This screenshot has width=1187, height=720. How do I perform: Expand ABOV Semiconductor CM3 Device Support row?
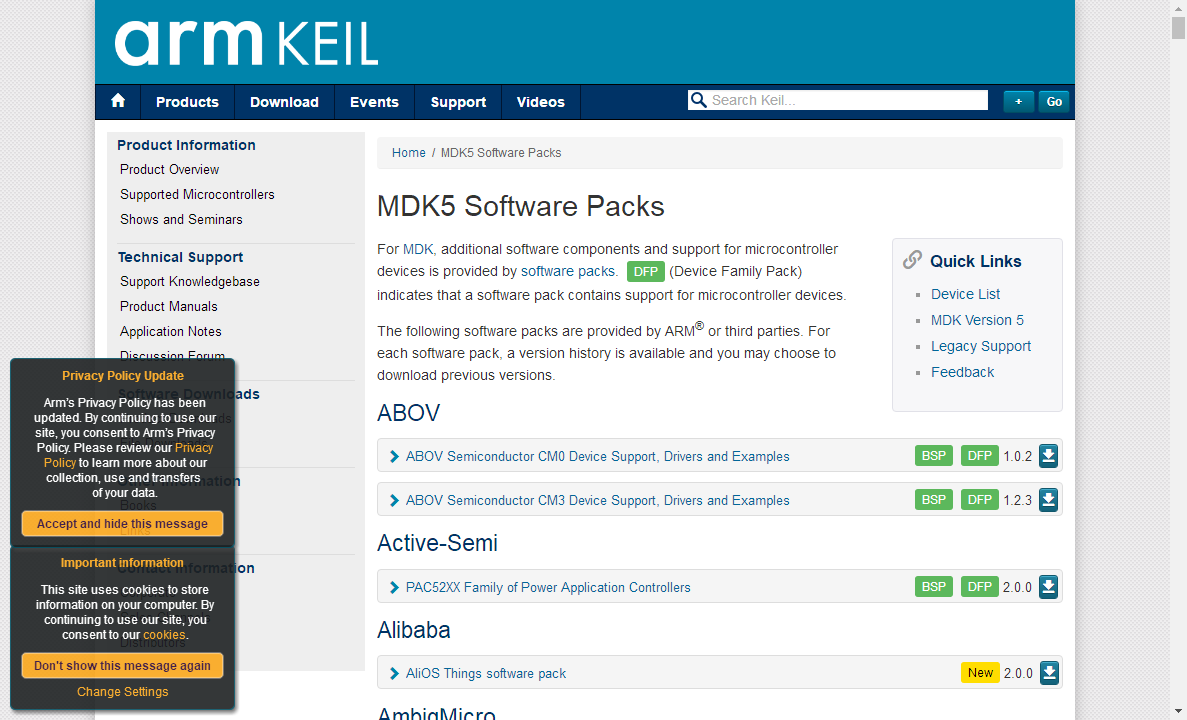coord(394,501)
